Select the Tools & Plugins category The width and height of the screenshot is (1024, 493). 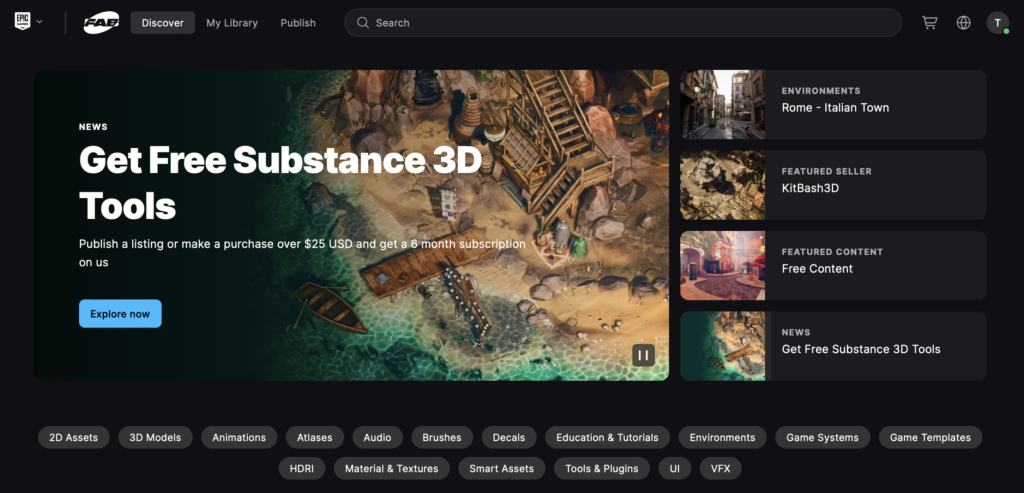click(601, 468)
